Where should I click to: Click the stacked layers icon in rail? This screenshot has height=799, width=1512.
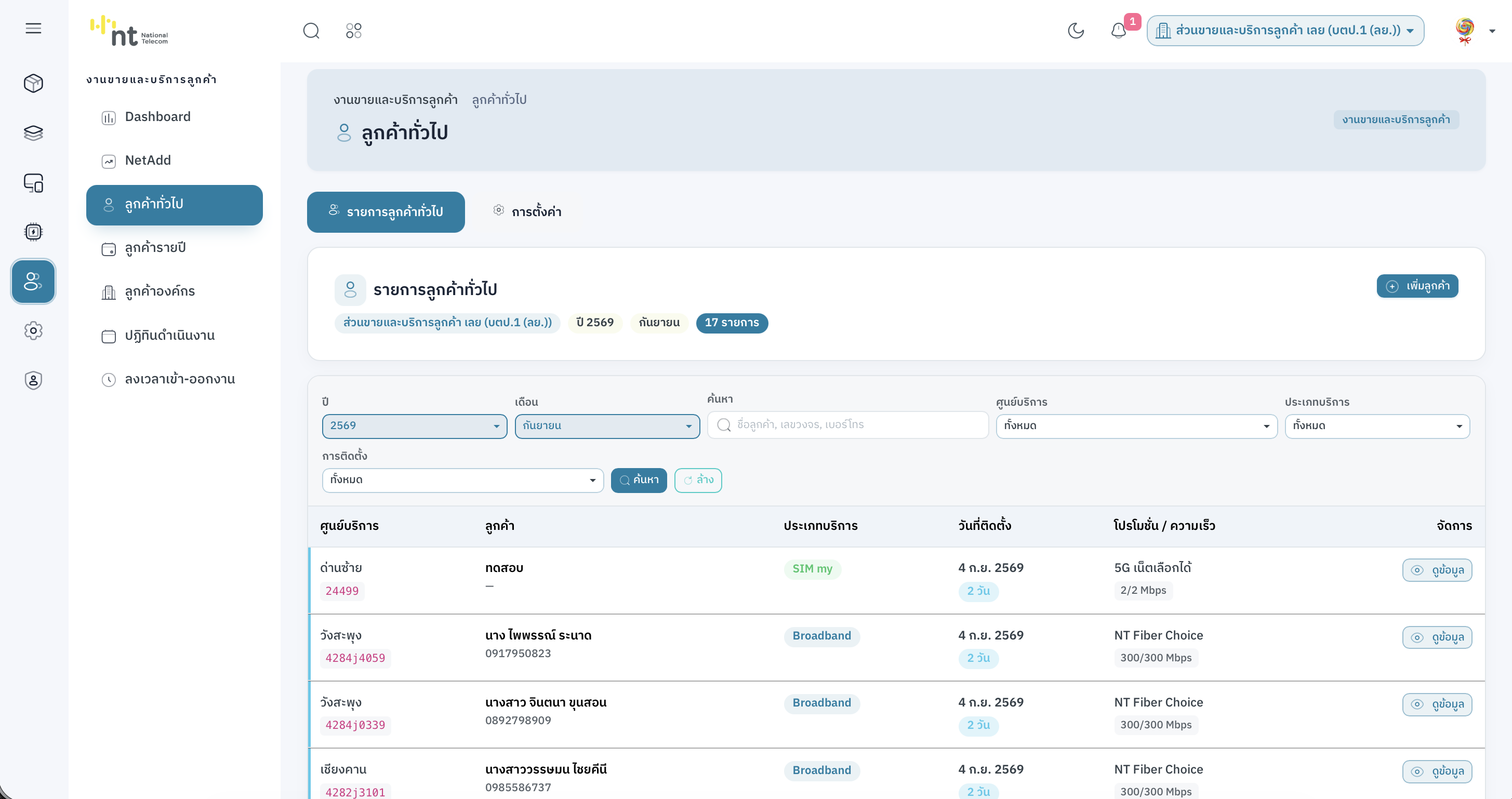pos(33,134)
